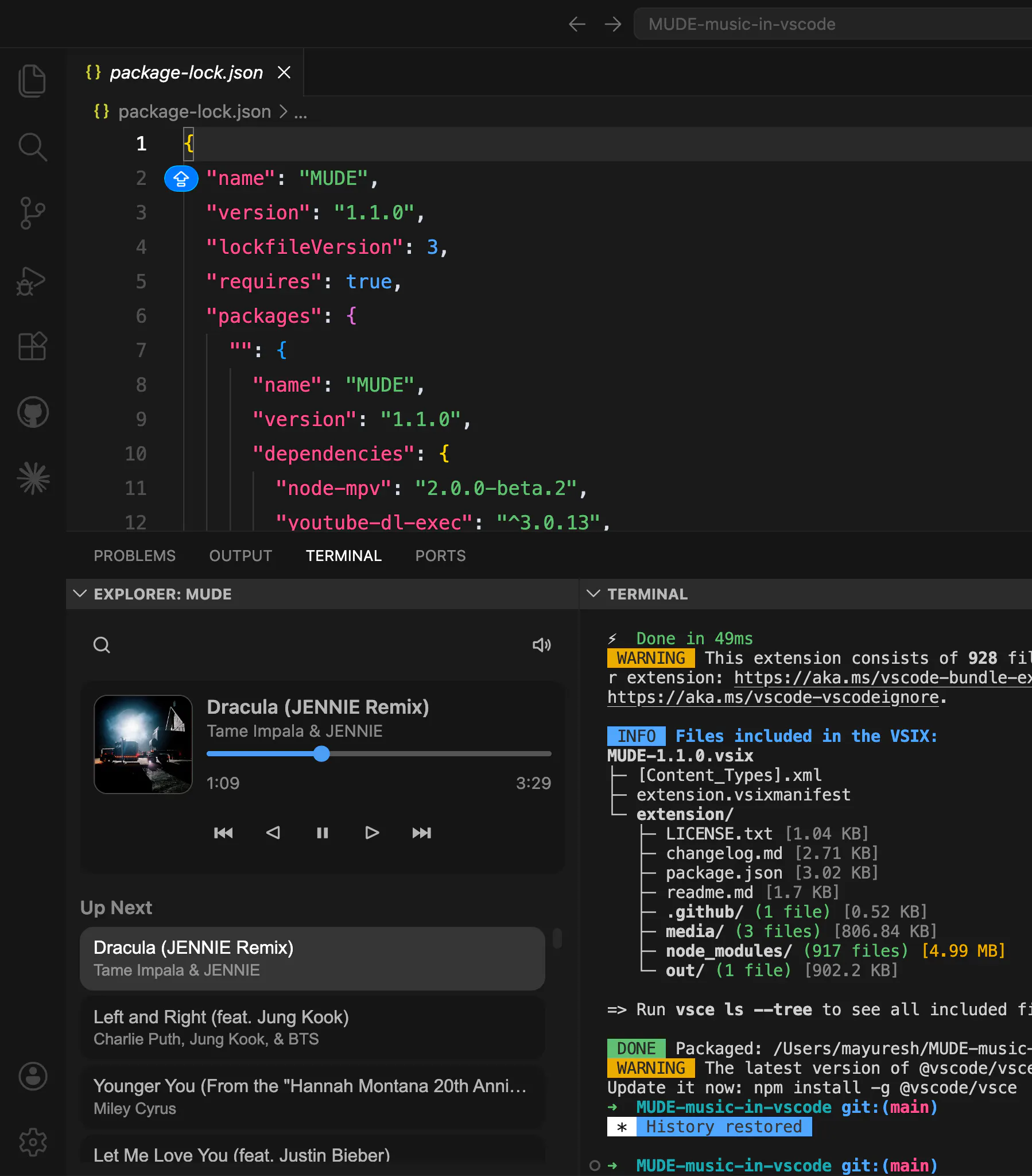Click the "requires" key on line 5
The height and width of the screenshot is (1176, 1032).
(x=264, y=282)
